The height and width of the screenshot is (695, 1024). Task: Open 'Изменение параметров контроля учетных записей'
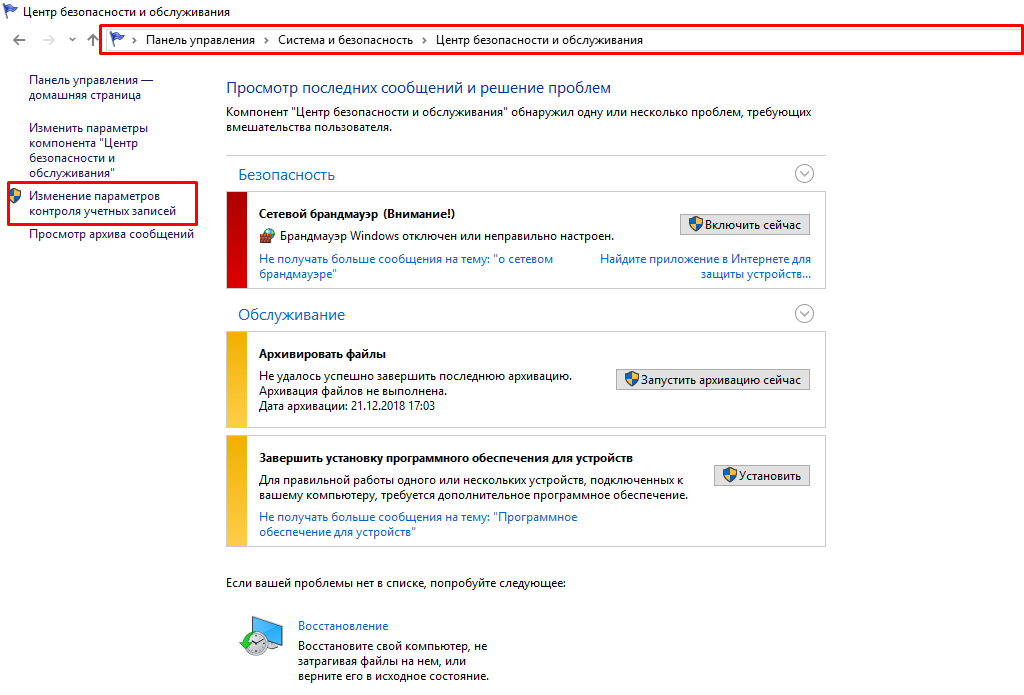coord(102,204)
